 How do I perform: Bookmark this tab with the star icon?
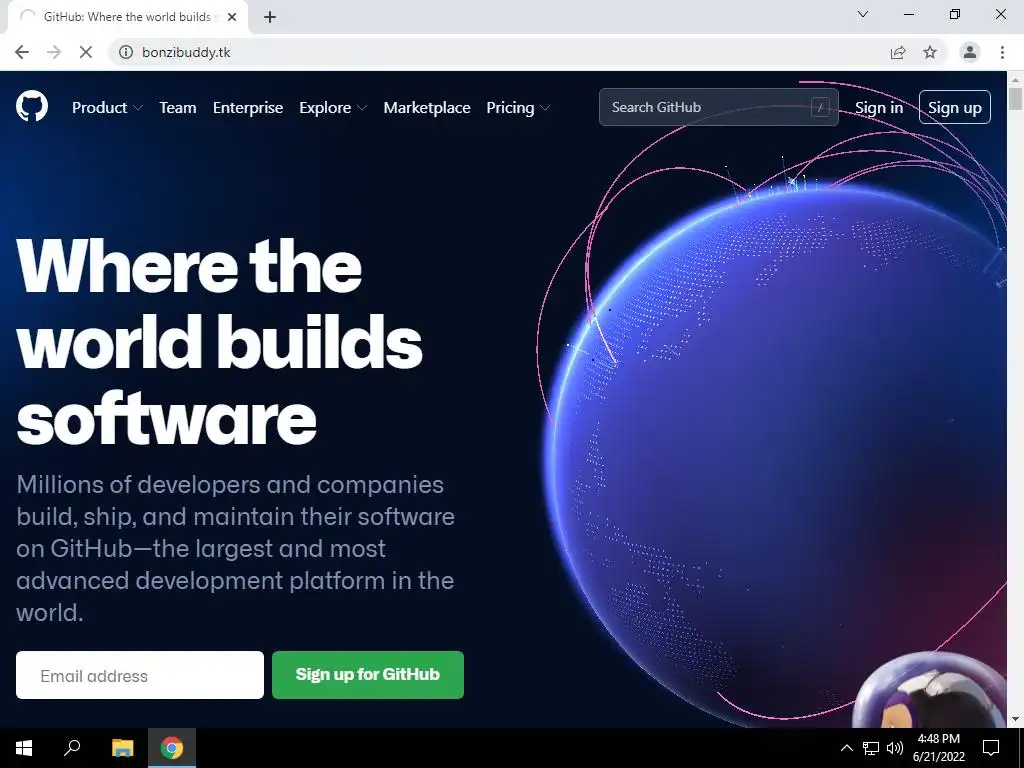(930, 52)
